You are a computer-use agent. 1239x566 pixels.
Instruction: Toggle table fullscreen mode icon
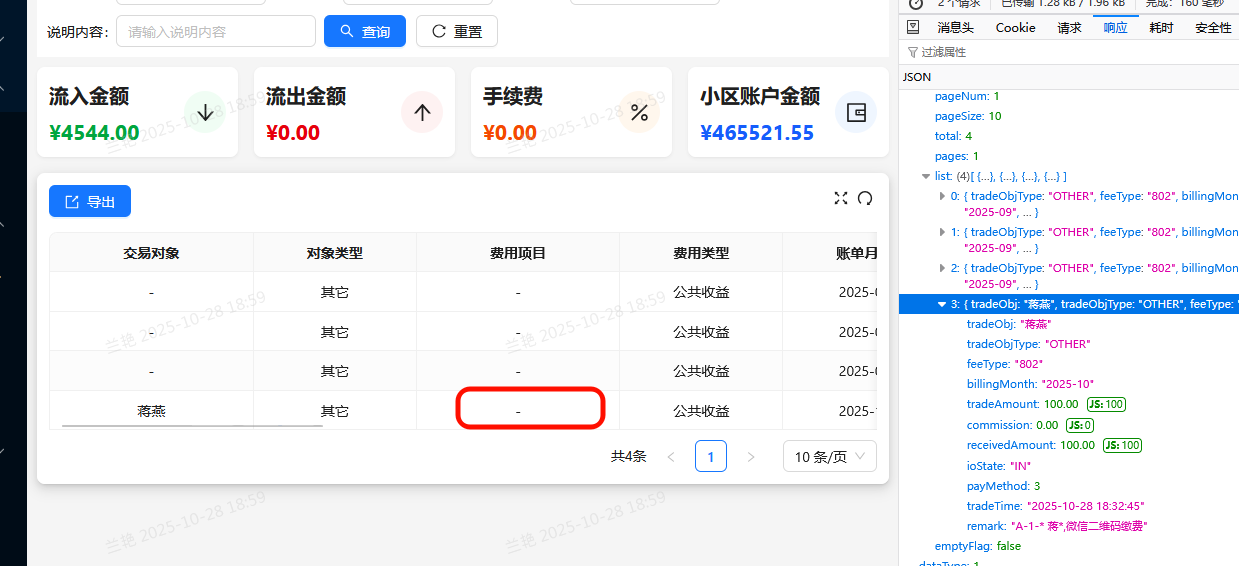click(x=841, y=198)
